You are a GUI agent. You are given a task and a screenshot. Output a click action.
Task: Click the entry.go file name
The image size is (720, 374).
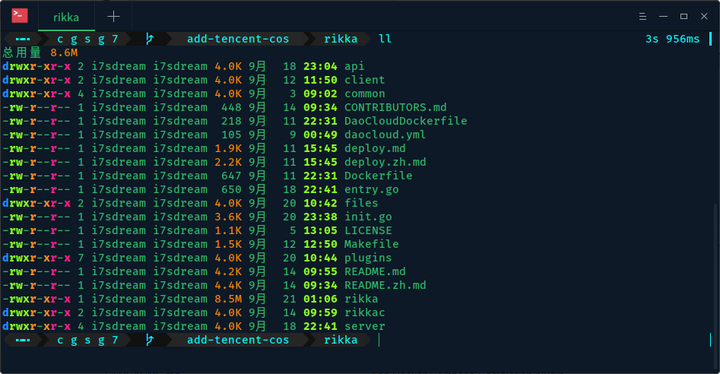tap(371, 189)
